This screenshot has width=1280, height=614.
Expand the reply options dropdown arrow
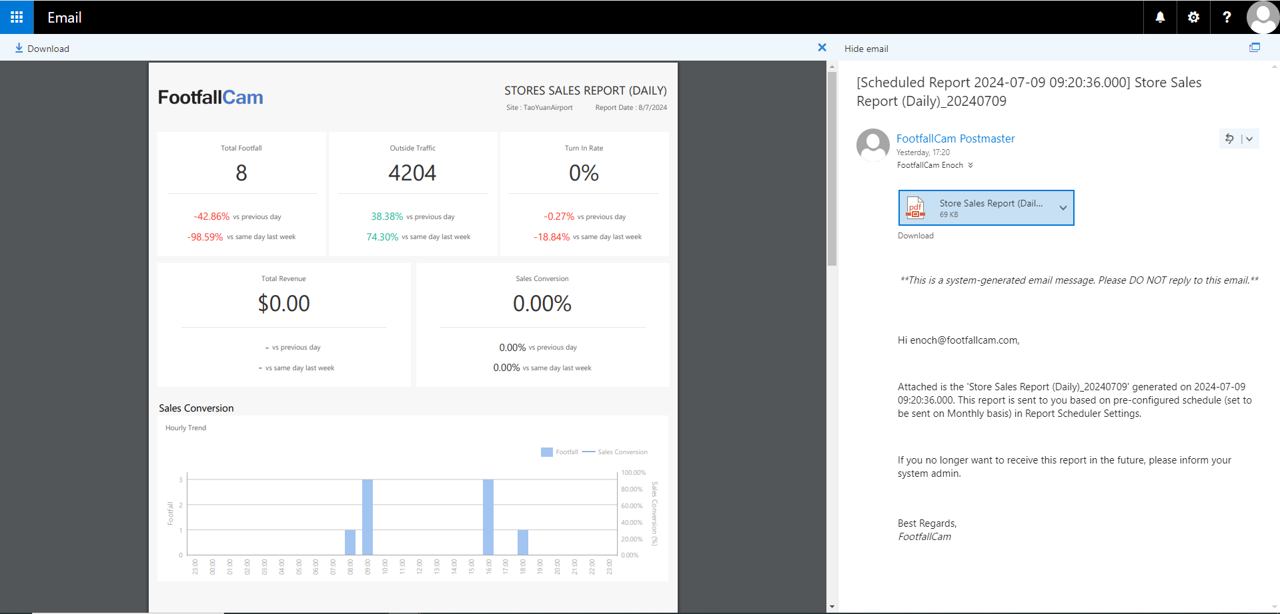(1249, 139)
